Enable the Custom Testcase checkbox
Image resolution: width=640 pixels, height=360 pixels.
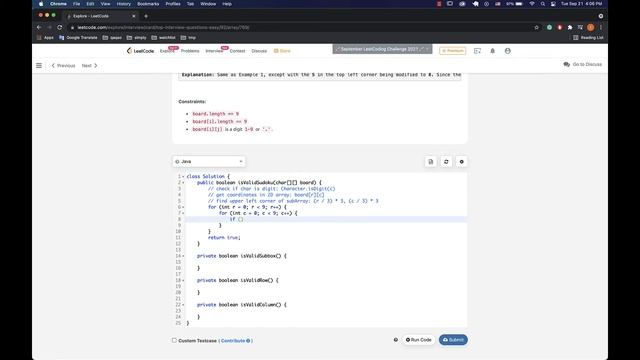174,340
